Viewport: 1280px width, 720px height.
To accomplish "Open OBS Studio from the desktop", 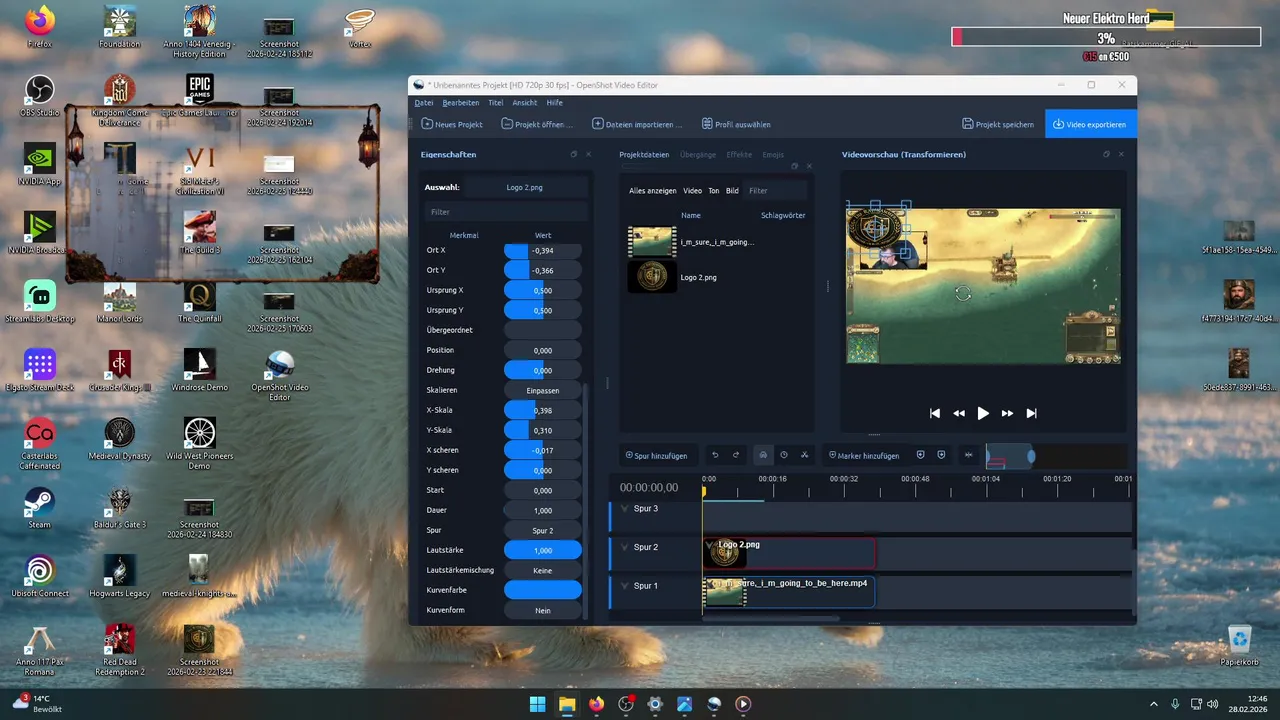I will click(39, 95).
